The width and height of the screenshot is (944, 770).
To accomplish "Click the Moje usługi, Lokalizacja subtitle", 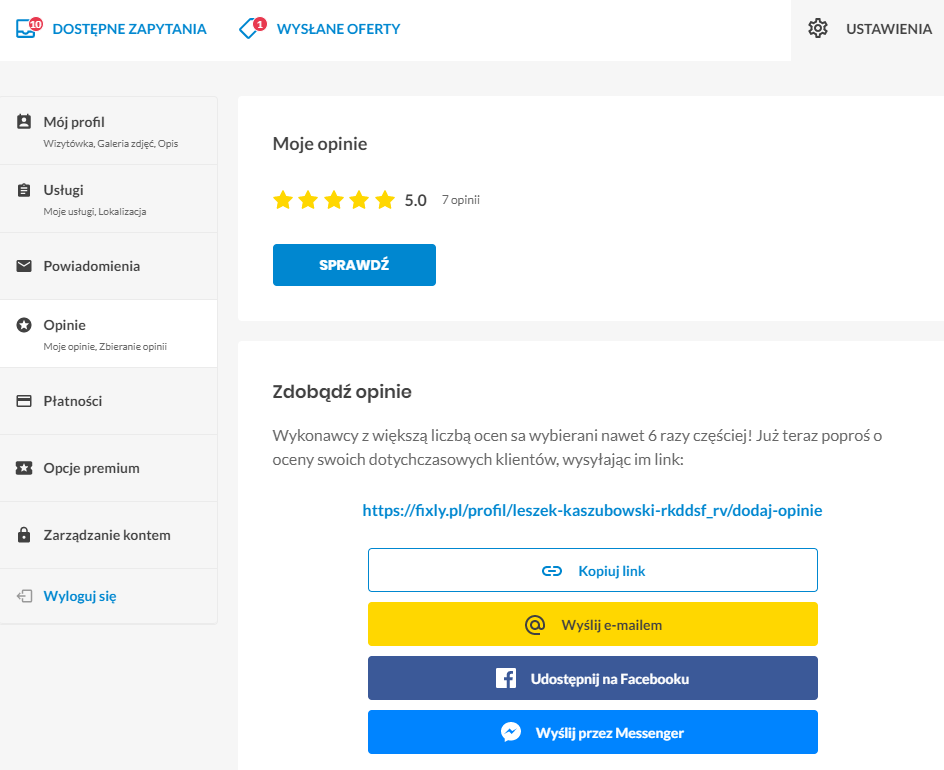I will 95,212.
